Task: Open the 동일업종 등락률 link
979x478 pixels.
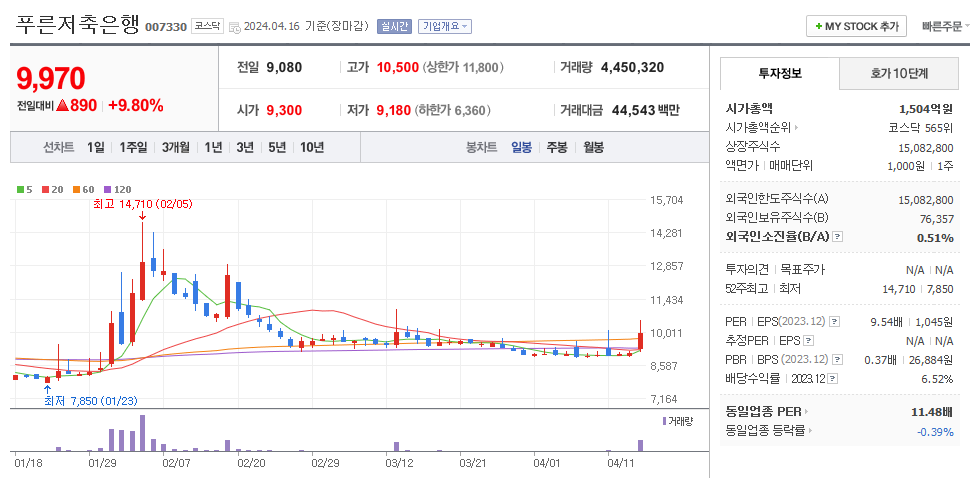Action: 770,431
